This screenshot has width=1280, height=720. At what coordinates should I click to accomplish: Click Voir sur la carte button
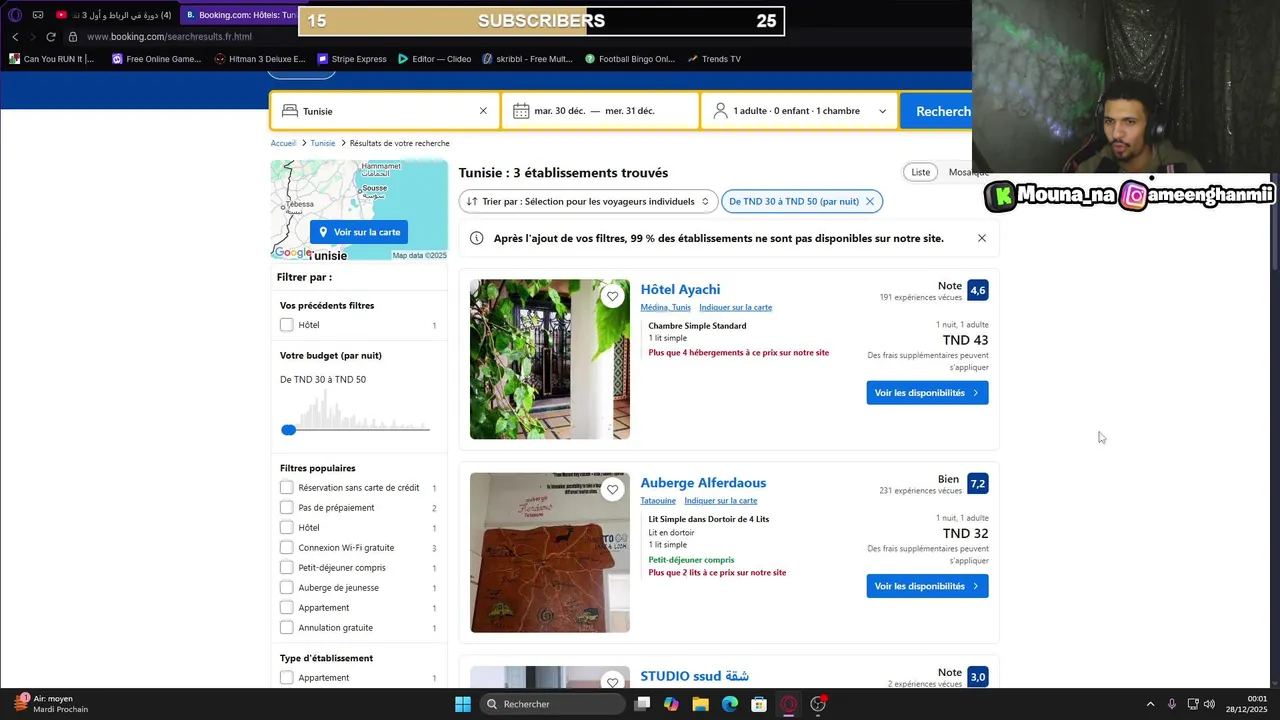359,232
